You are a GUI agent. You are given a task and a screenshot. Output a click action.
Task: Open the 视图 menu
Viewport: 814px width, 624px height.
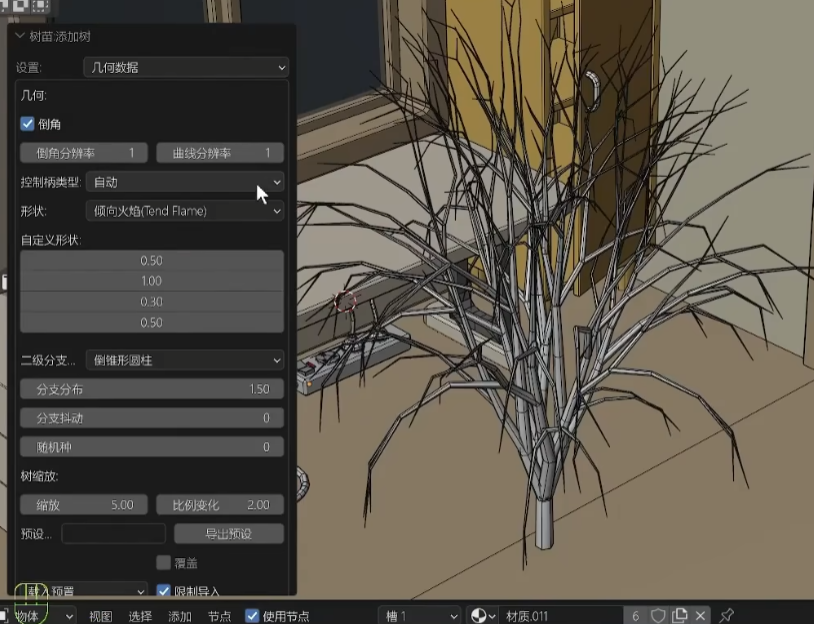100,616
